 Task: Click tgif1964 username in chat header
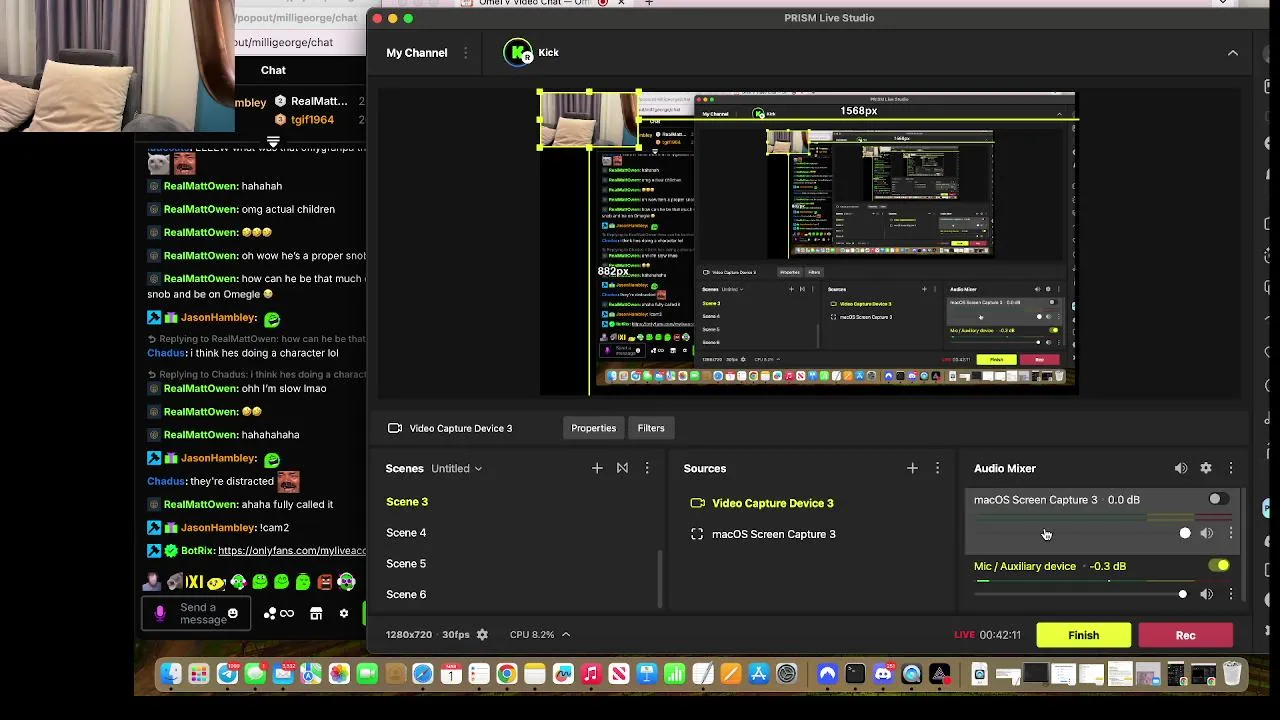(312, 120)
